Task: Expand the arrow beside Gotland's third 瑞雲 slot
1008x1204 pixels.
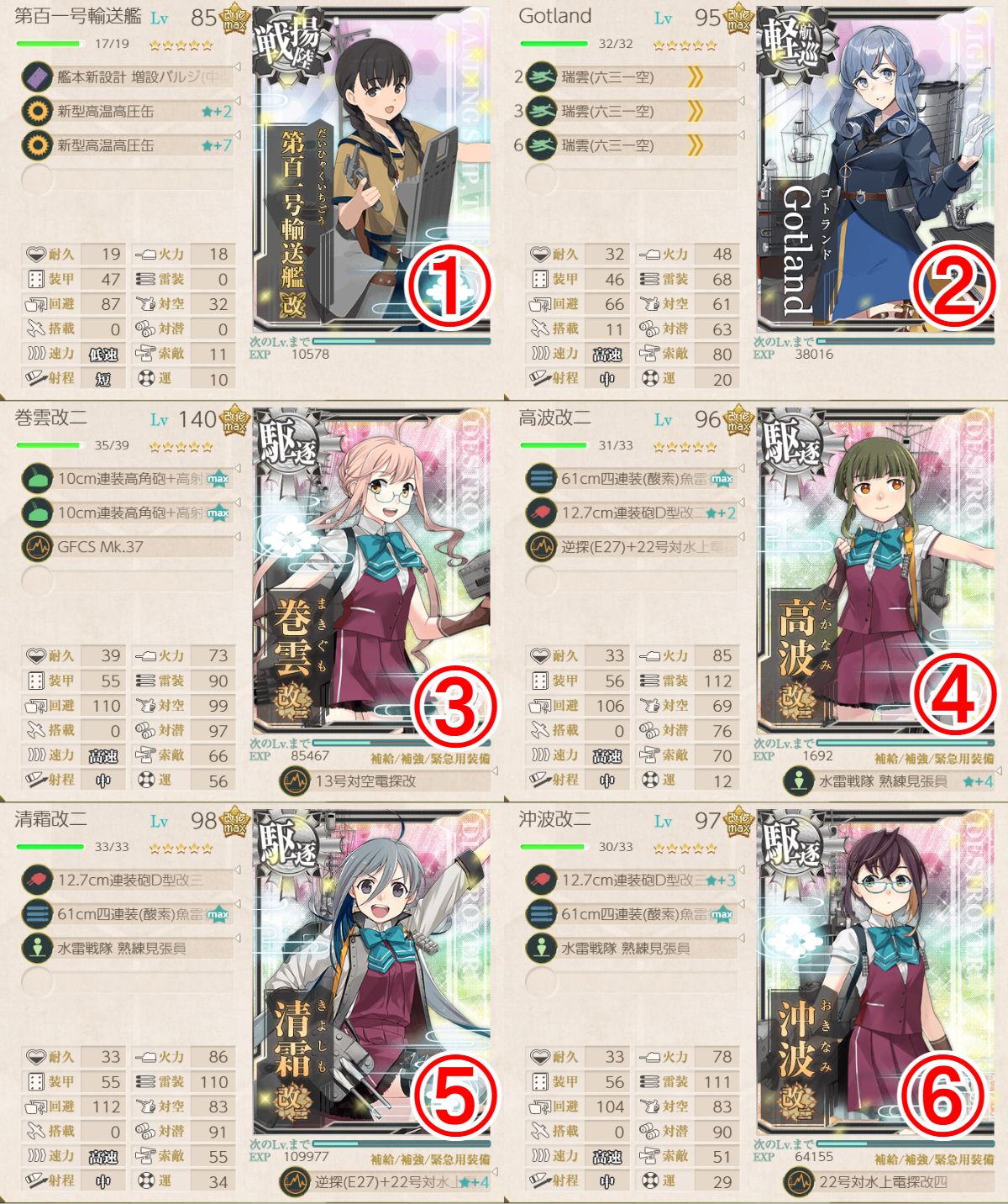Action: pos(743,134)
